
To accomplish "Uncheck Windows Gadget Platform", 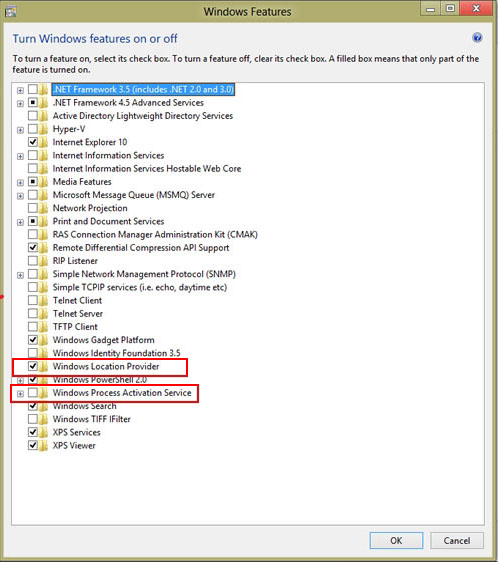I will 33,340.
